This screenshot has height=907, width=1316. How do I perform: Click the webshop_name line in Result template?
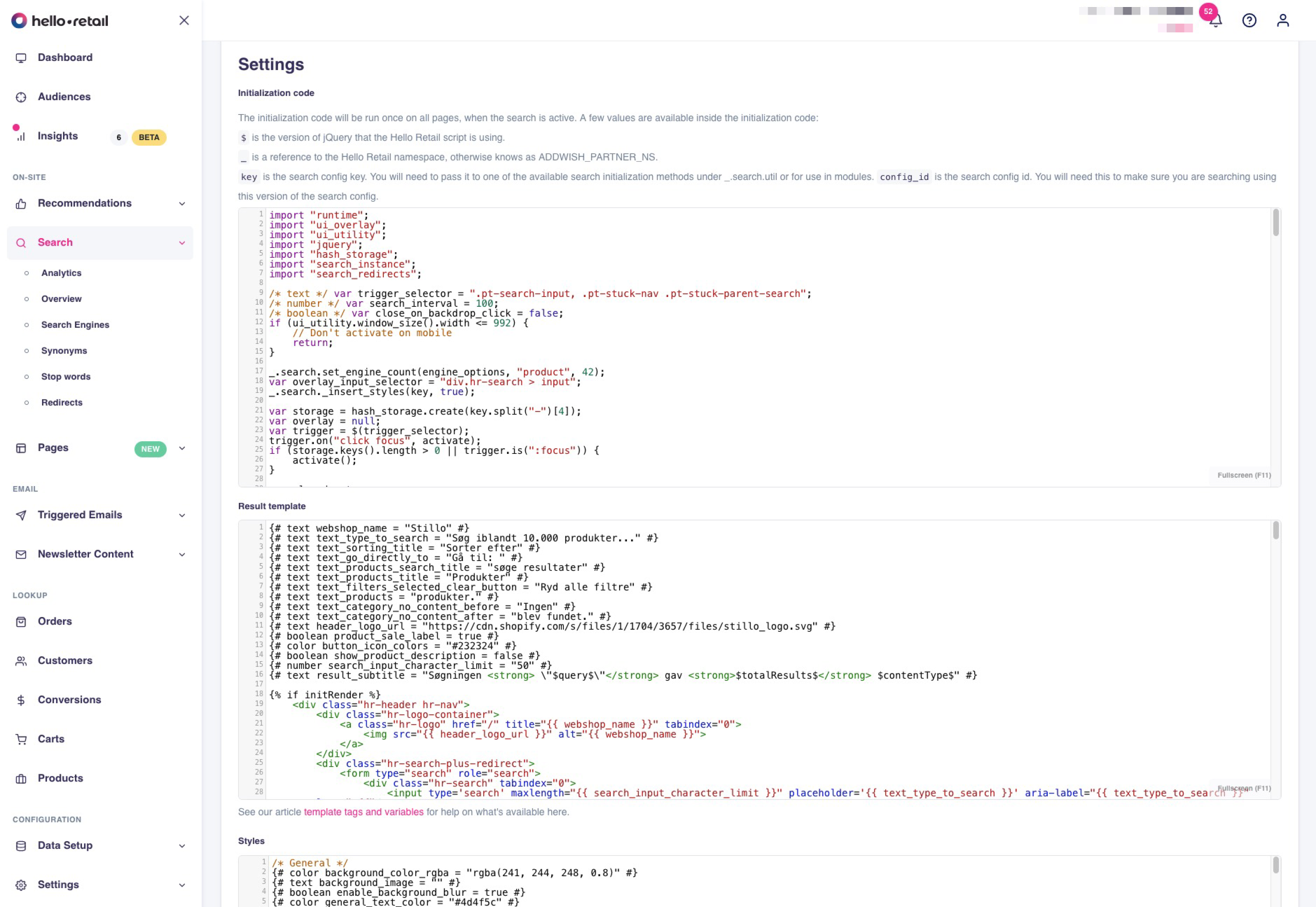coord(369,529)
